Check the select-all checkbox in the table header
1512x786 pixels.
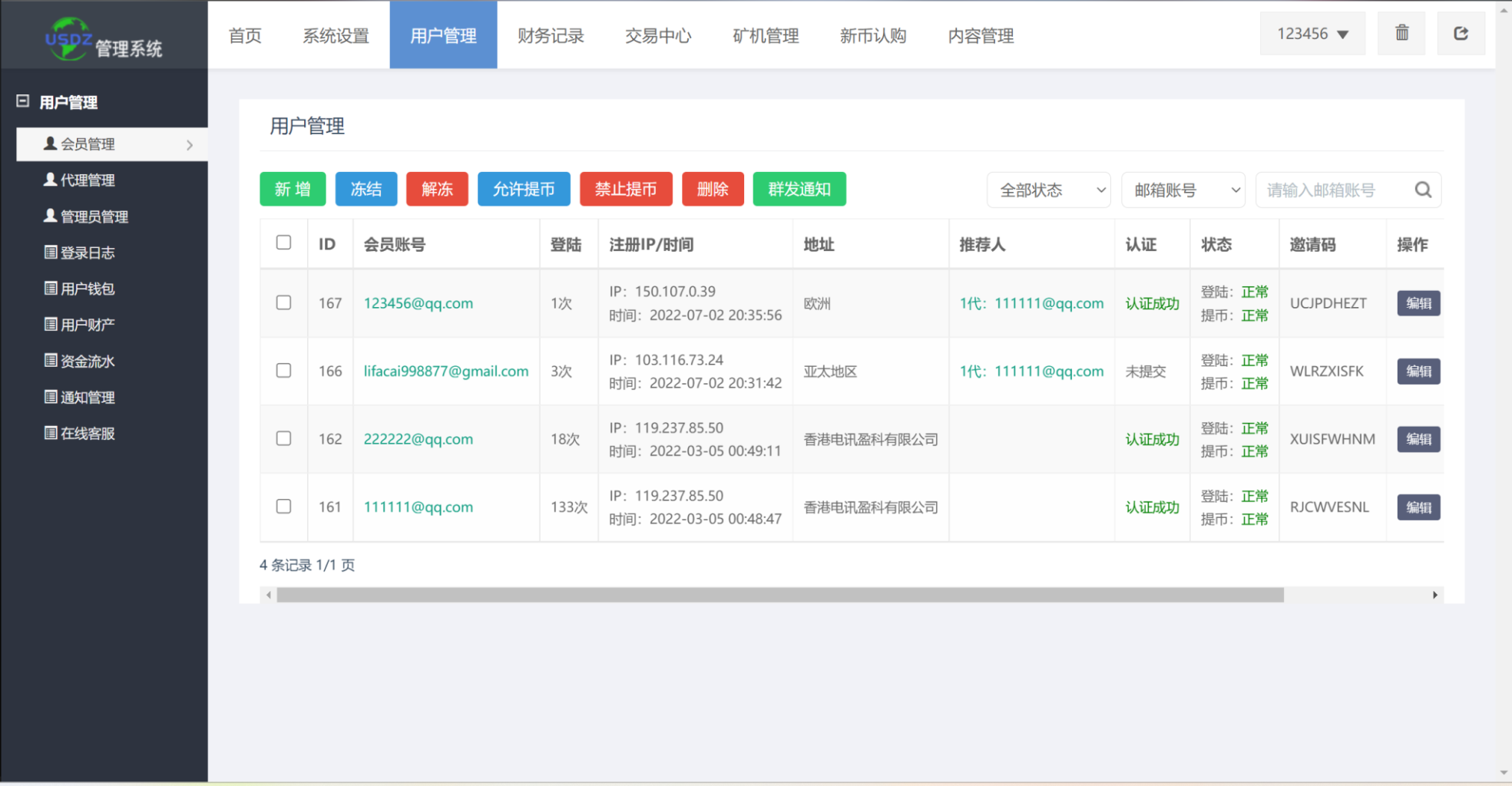point(284,242)
